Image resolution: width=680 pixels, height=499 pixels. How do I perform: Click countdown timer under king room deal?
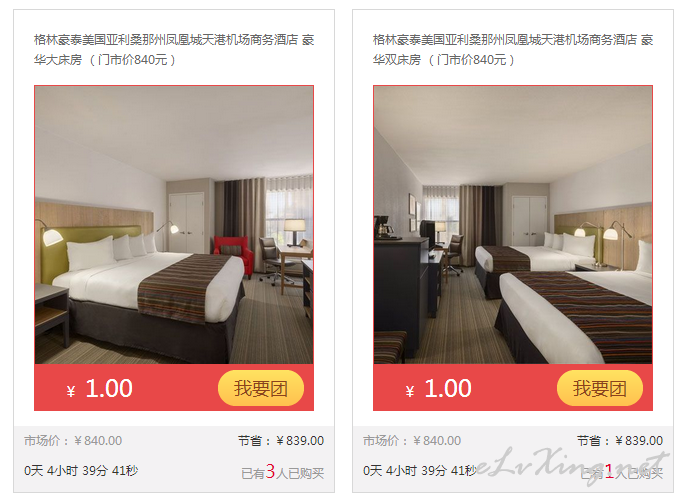(81, 470)
